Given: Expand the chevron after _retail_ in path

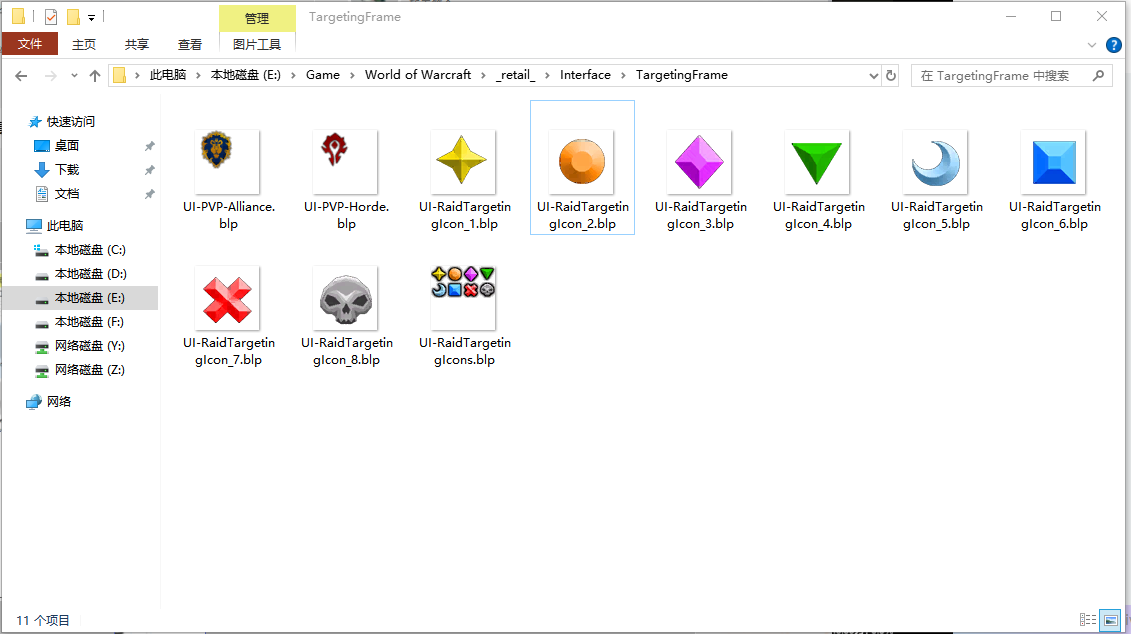Looking at the screenshot, I should click(547, 75).
